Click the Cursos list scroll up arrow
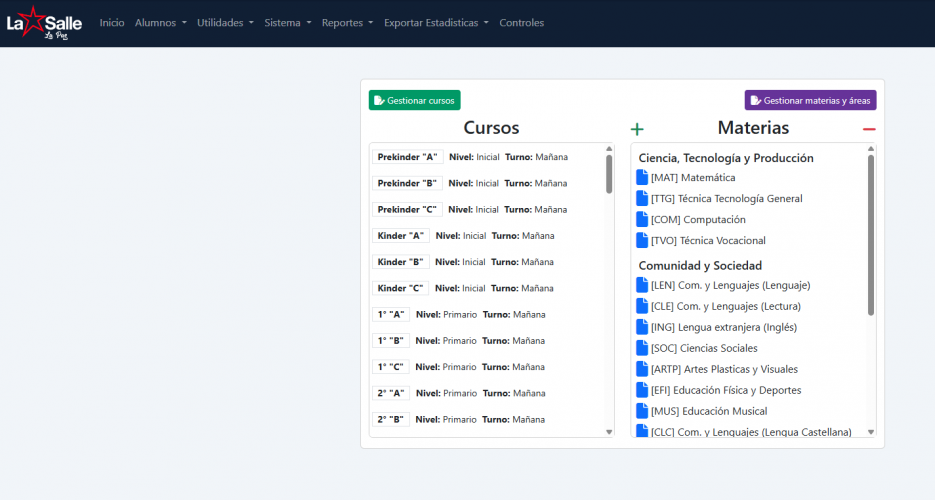Viewport: 935px width, 500px height. click(609, 148)
